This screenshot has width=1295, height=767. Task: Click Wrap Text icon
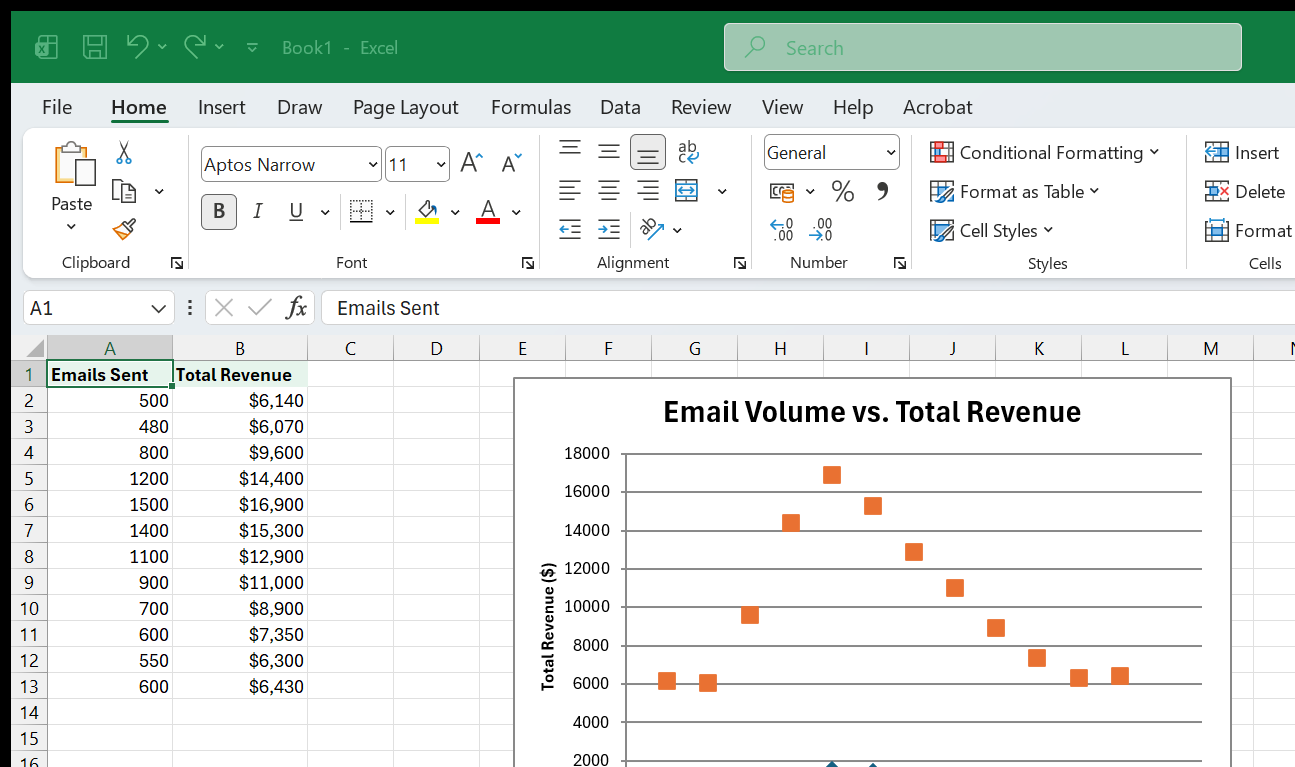point(688,151)
